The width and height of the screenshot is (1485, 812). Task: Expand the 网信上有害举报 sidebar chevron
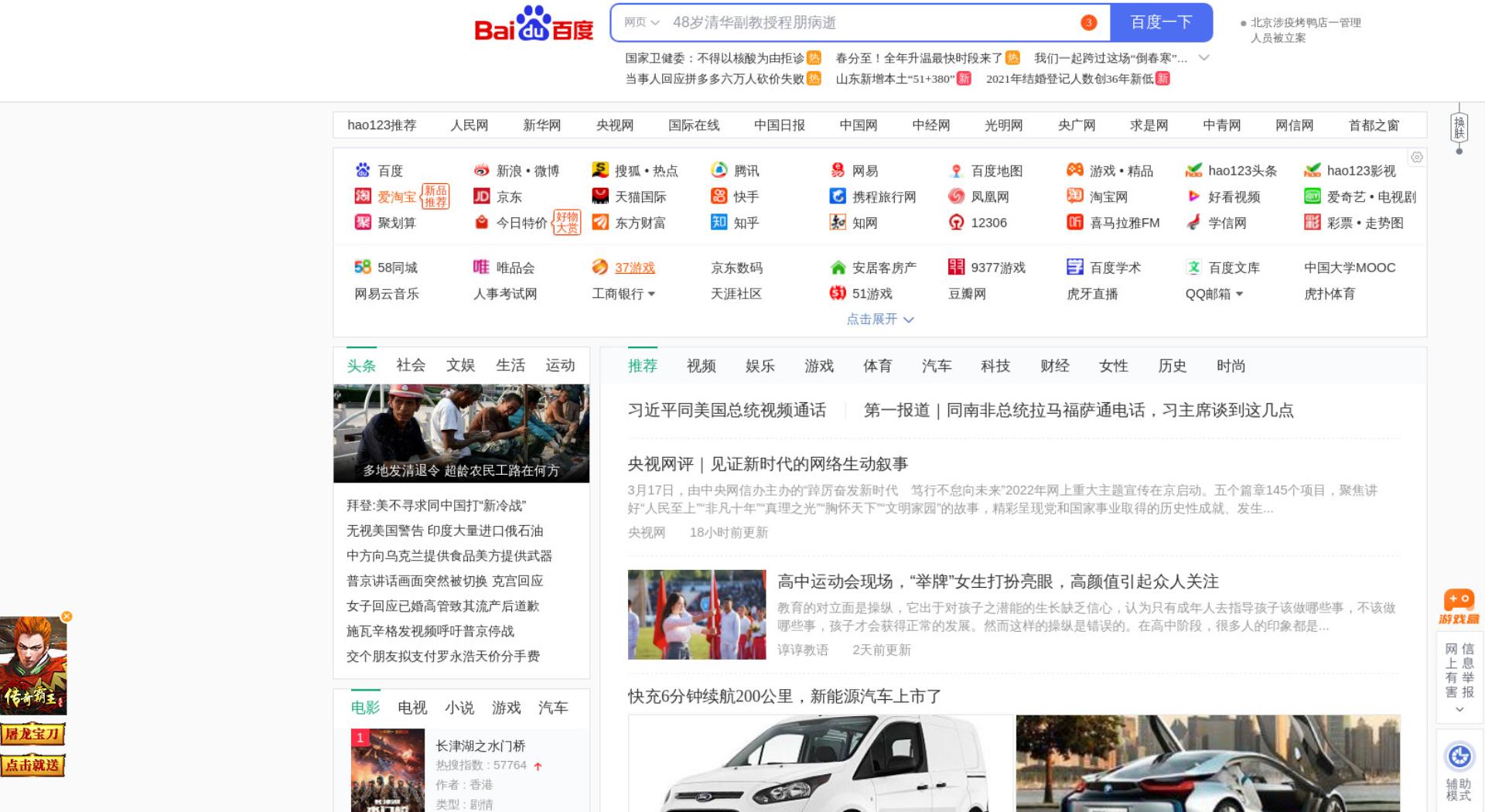[x=1459, y=709]
